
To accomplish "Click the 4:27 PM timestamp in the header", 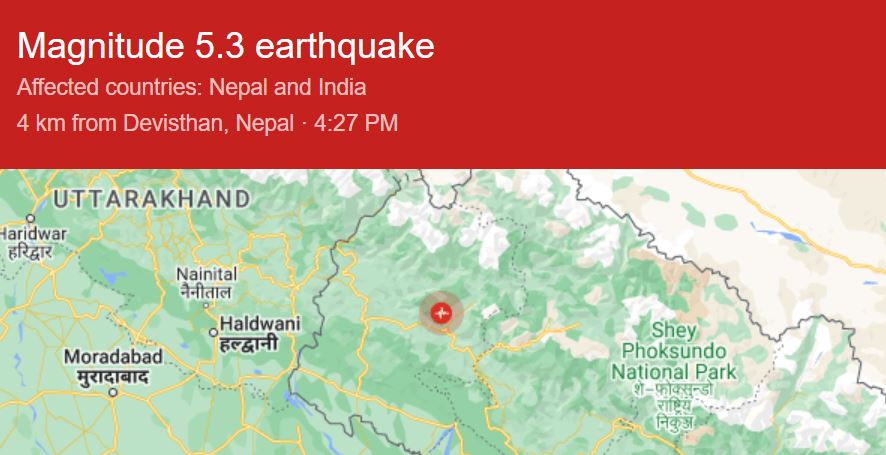I will click(356, 123).
